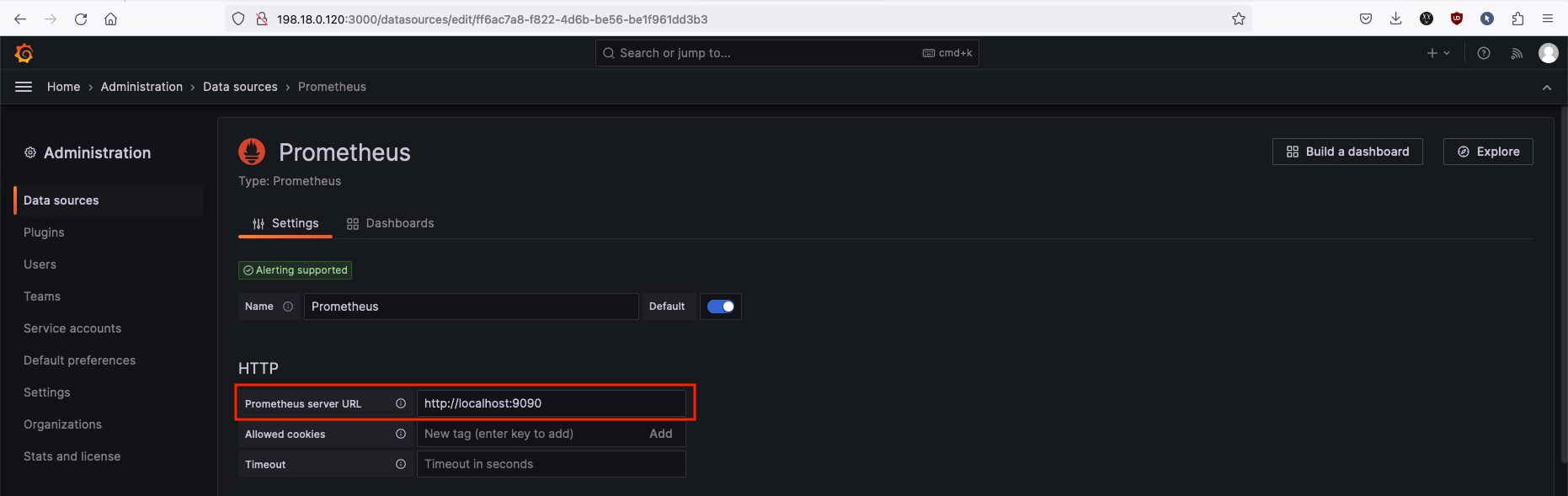The image size is (1568, 496).
Task: Click info icon for Prometheus server URL
Action: 401,403
